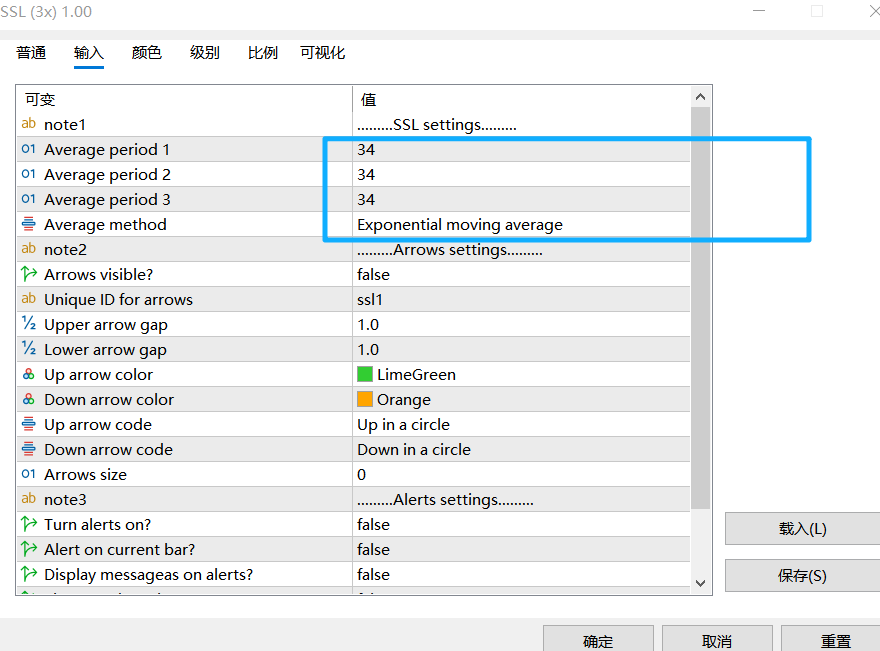Click the boolean icon for Arrows visible?

point(29,274)
